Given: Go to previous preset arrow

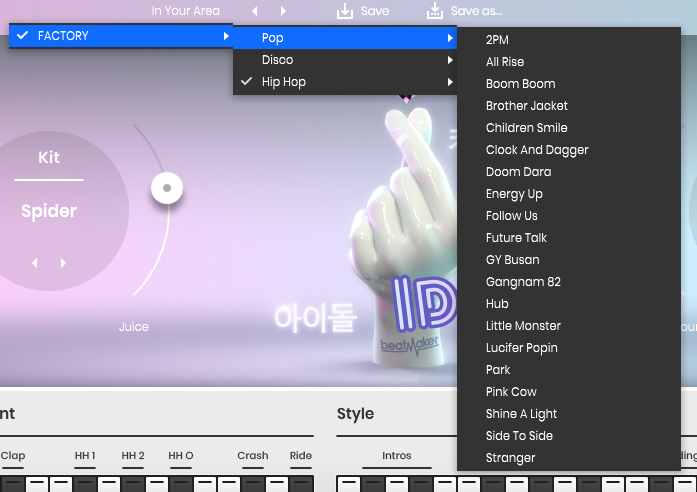Looking at the screenshot, I should tap(255, 11).
